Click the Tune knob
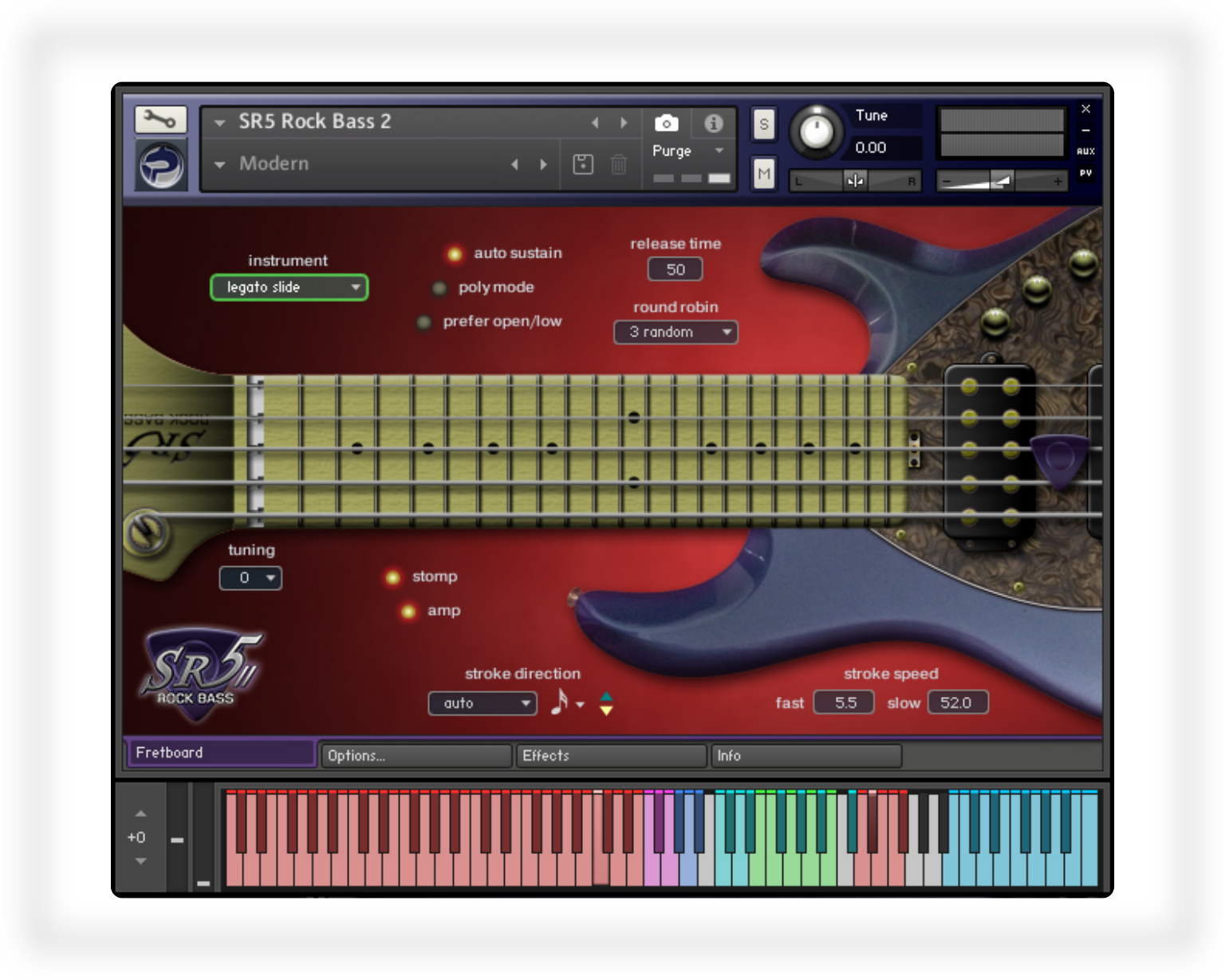Image resolution: width=1225 pixels, height=980 pixels. tap(817, 131)
